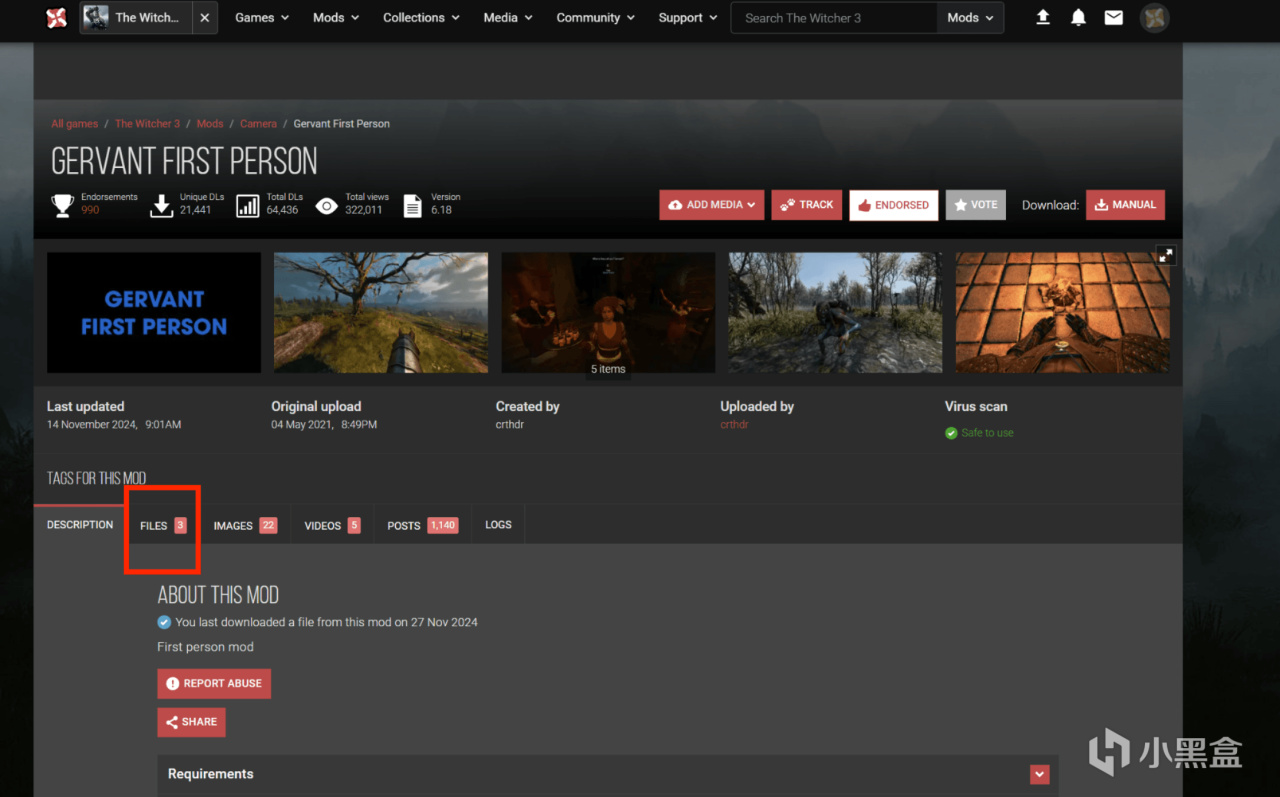
Task: Collapse the Requirements section
Action: tap(1040, 774)
